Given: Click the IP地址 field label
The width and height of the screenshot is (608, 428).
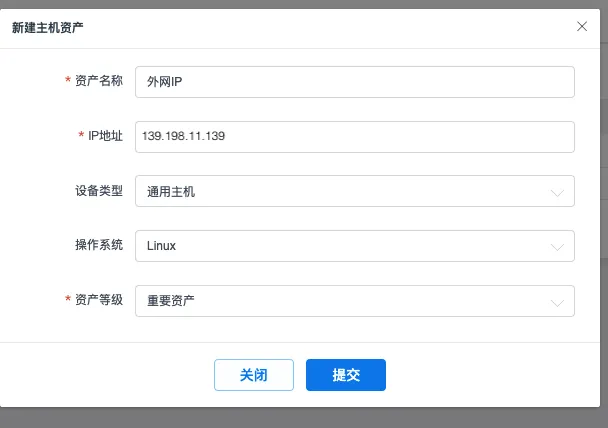Looking at the screenshot, I should [105, 136].
